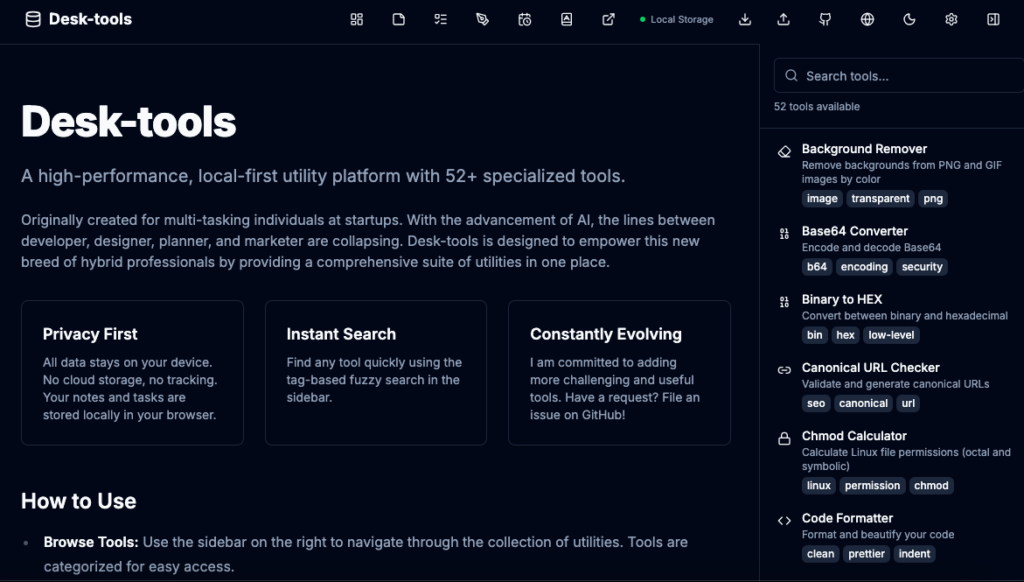Click the download import icon

click(x=744, y=19)
